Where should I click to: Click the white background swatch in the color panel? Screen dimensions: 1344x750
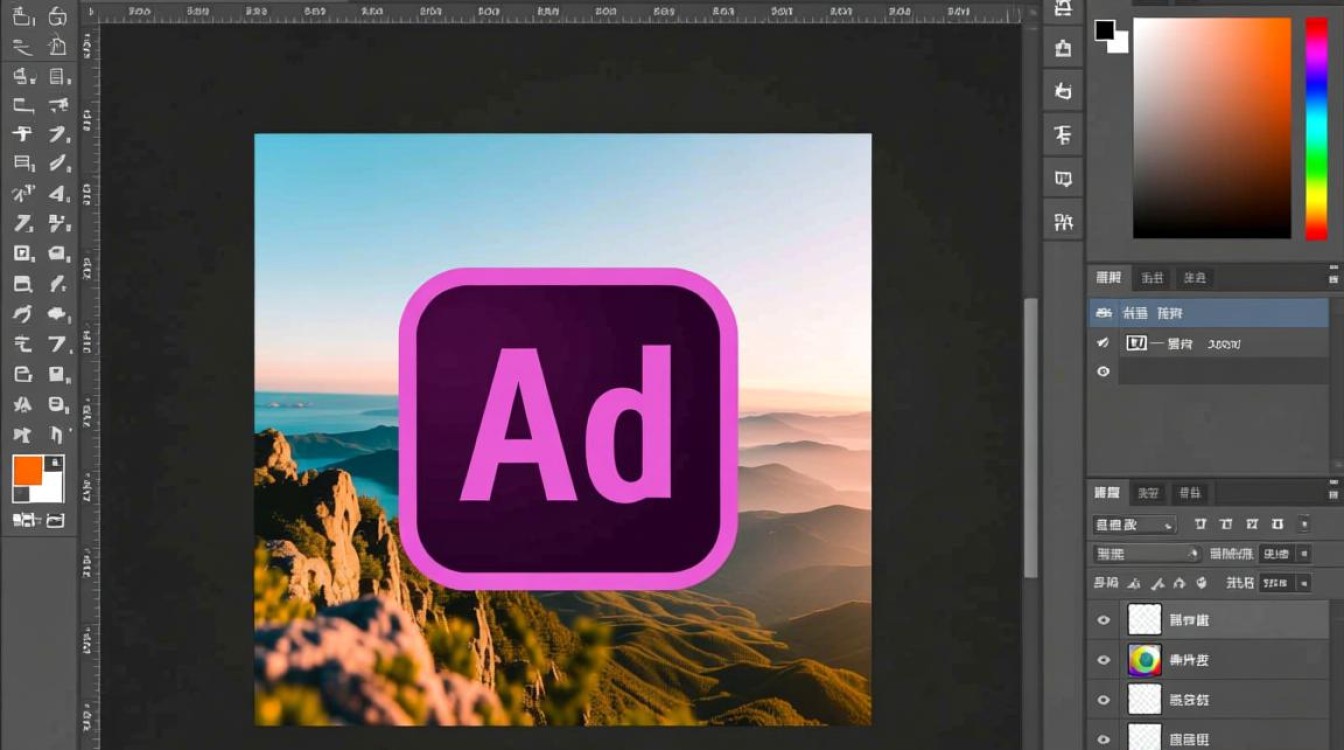coord(1119,43)
